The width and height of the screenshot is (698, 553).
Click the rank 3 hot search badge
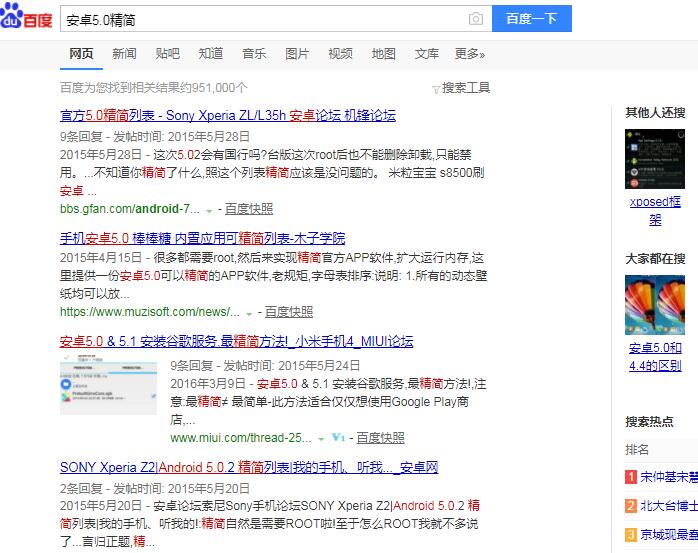coord(631,535)
